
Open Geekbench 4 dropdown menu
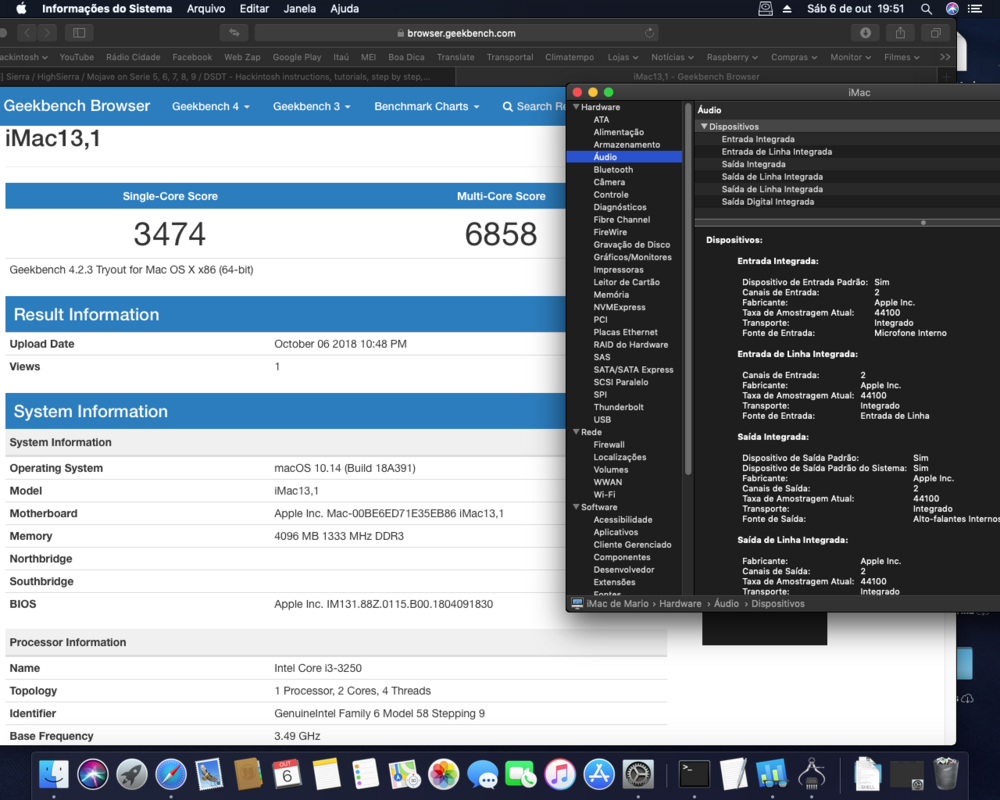pyautogui.click(x=211, y=106)
